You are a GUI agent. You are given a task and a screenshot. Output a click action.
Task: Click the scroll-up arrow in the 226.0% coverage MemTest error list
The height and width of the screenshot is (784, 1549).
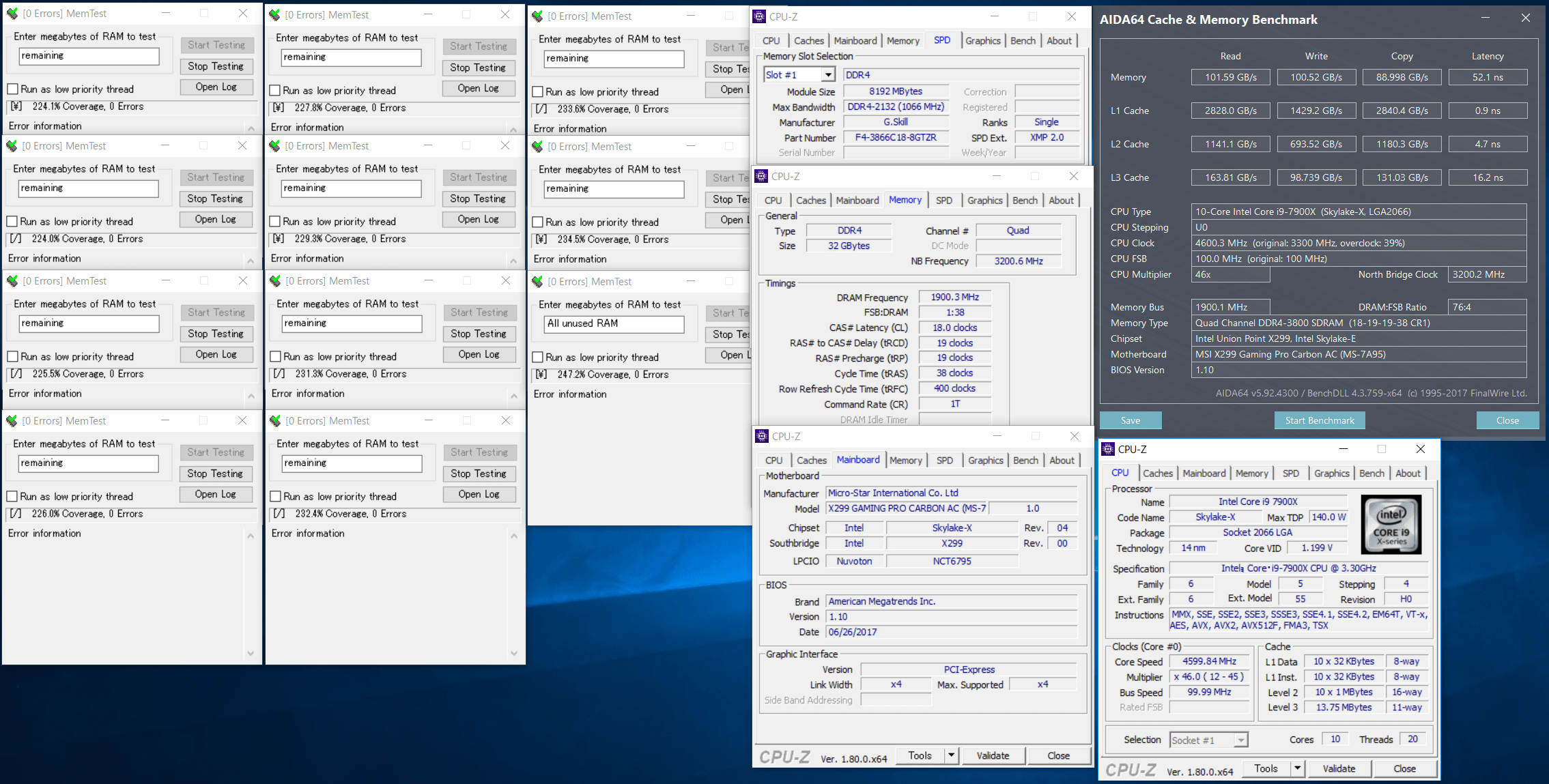251,536
